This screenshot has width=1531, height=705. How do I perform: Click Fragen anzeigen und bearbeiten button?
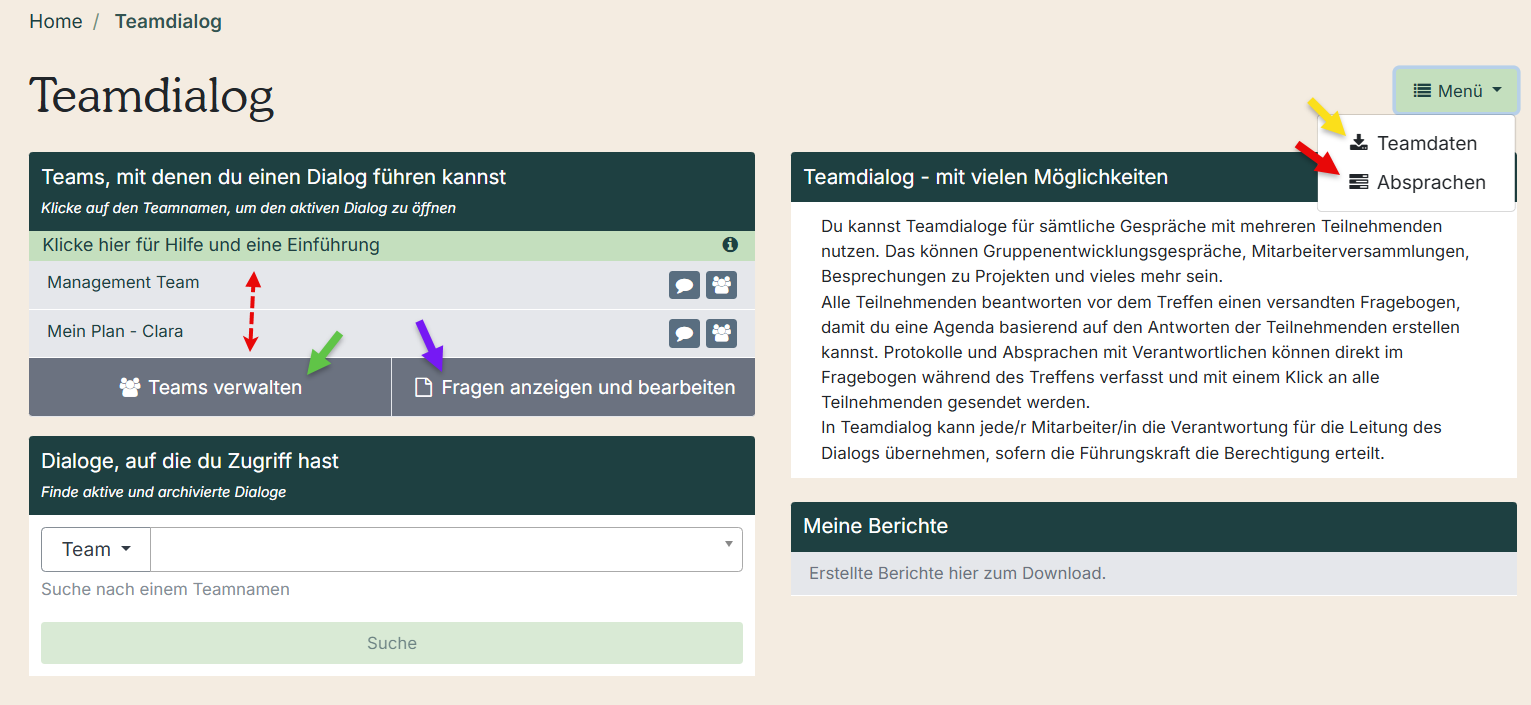click(574, 387)
